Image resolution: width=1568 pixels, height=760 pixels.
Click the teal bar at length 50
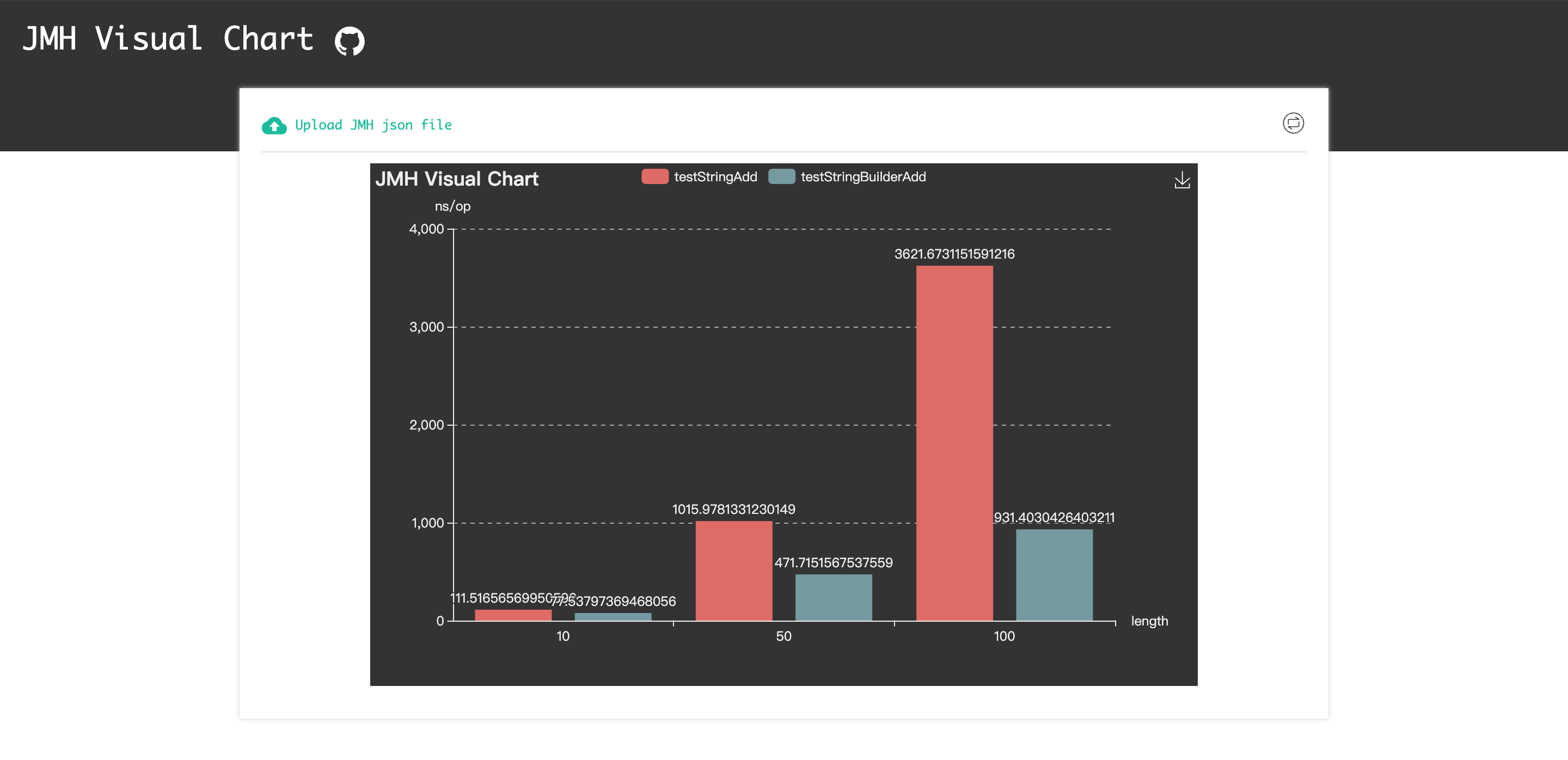coord(834,597)
